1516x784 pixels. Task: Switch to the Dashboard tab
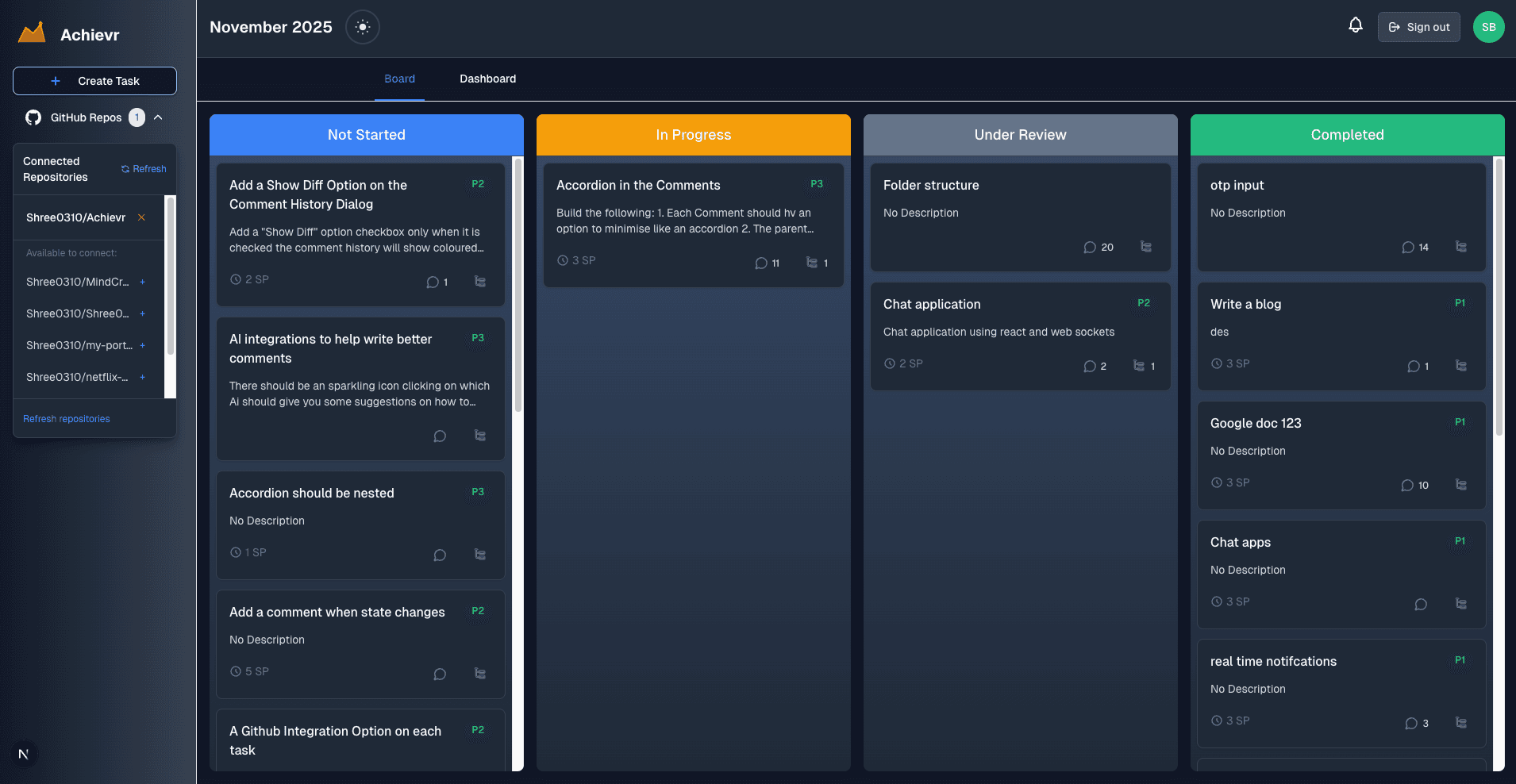(x=487, y=79)
